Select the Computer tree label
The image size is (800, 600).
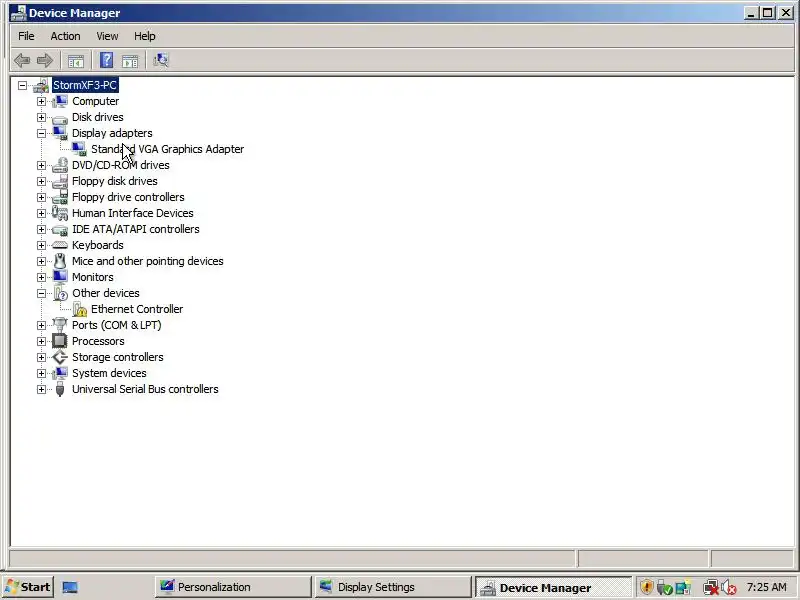tap(95, 101)
